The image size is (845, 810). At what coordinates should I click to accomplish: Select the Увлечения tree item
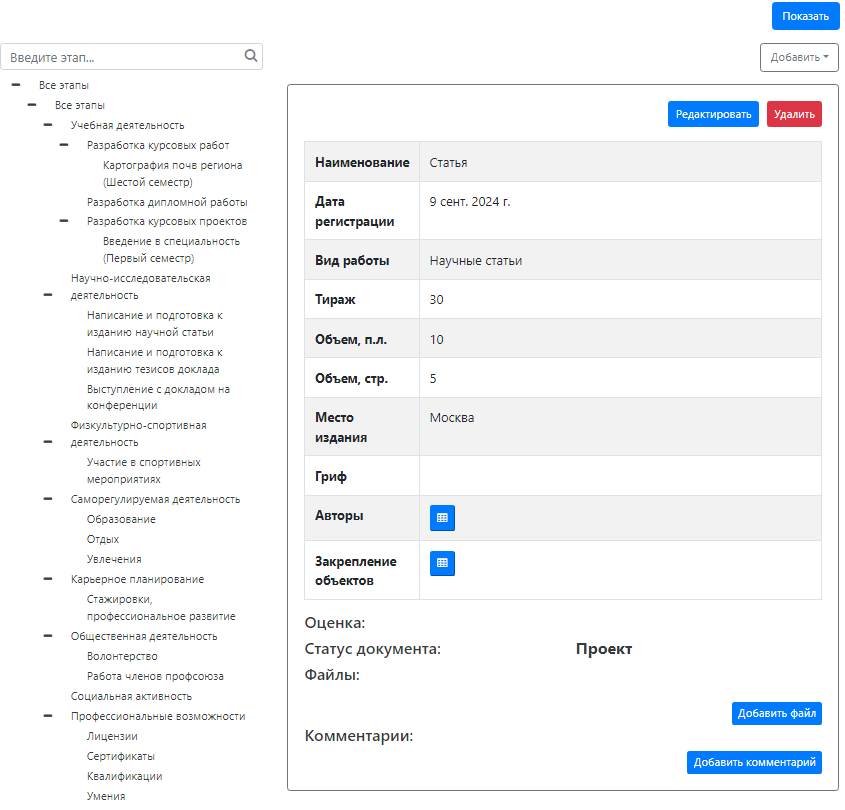pyautogui.click(x=114, y=559)
